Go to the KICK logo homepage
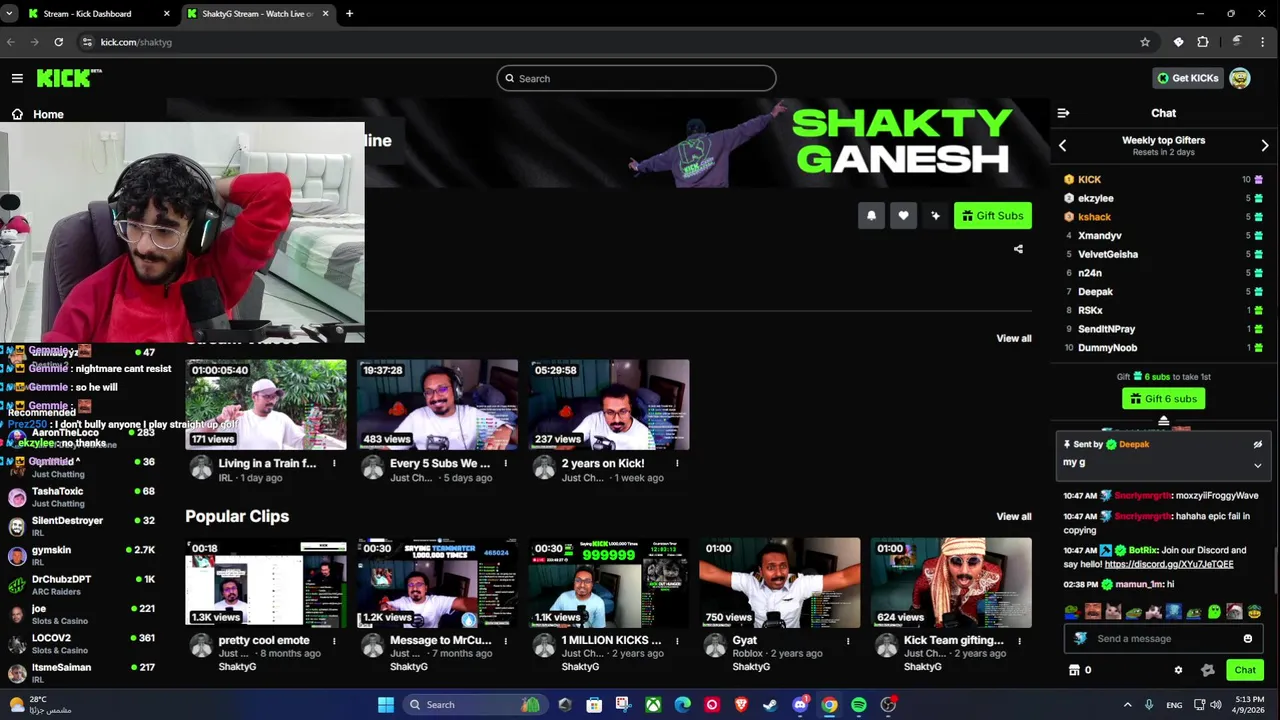 [x=69, y=78]
